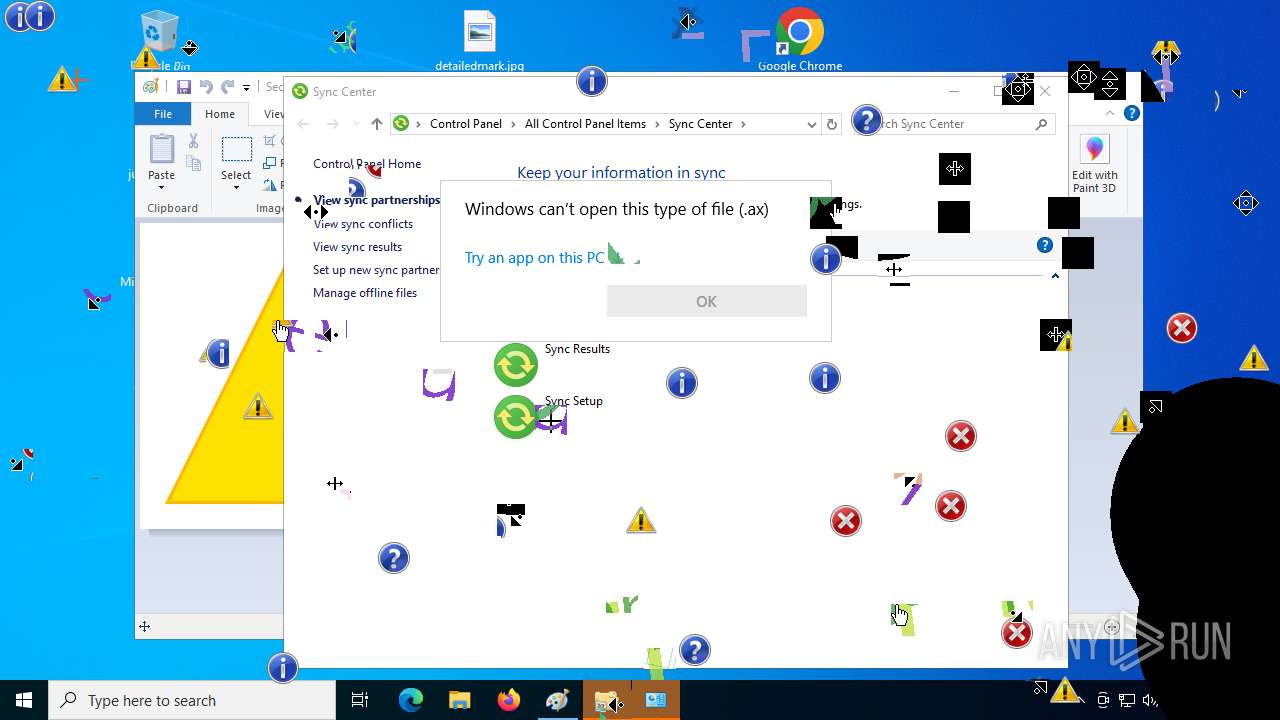Click the search magnifier icon in Sync Center
This screenshot has height=720, width=1280.
coord(1041,124)
